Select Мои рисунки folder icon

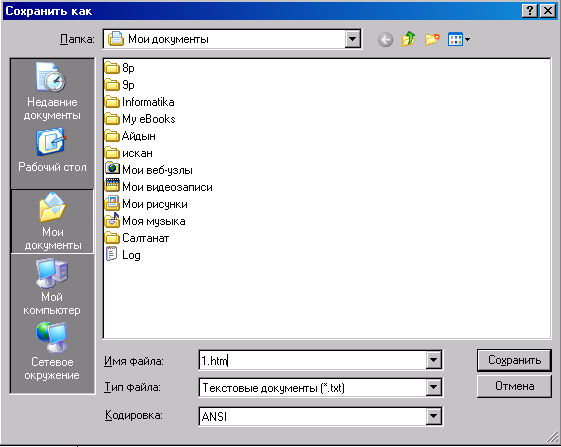[112, 203]
